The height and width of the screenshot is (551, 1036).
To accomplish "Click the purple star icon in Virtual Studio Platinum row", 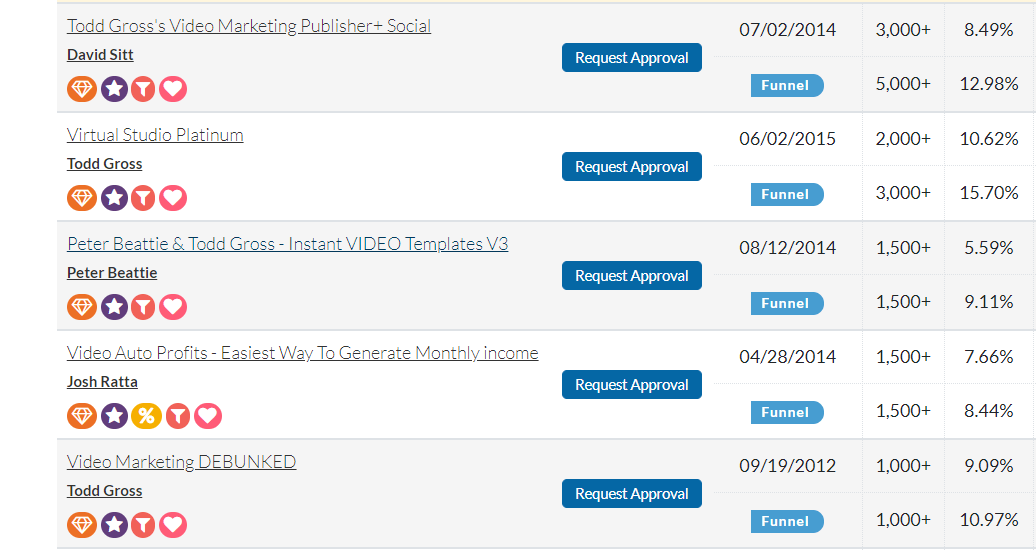I will pyautogui.click(x=114, y=198).
